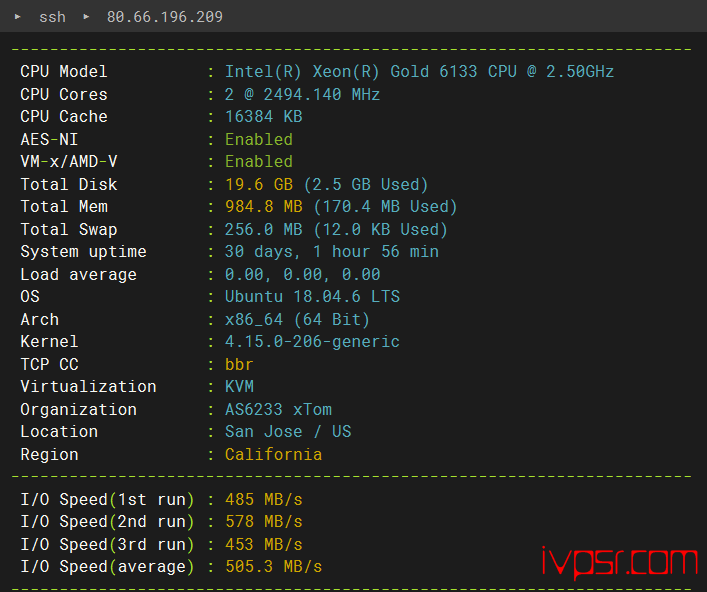Click the TCP CC bbr value
The height and width of the screenshot is (592, 707).
[239, 364]
